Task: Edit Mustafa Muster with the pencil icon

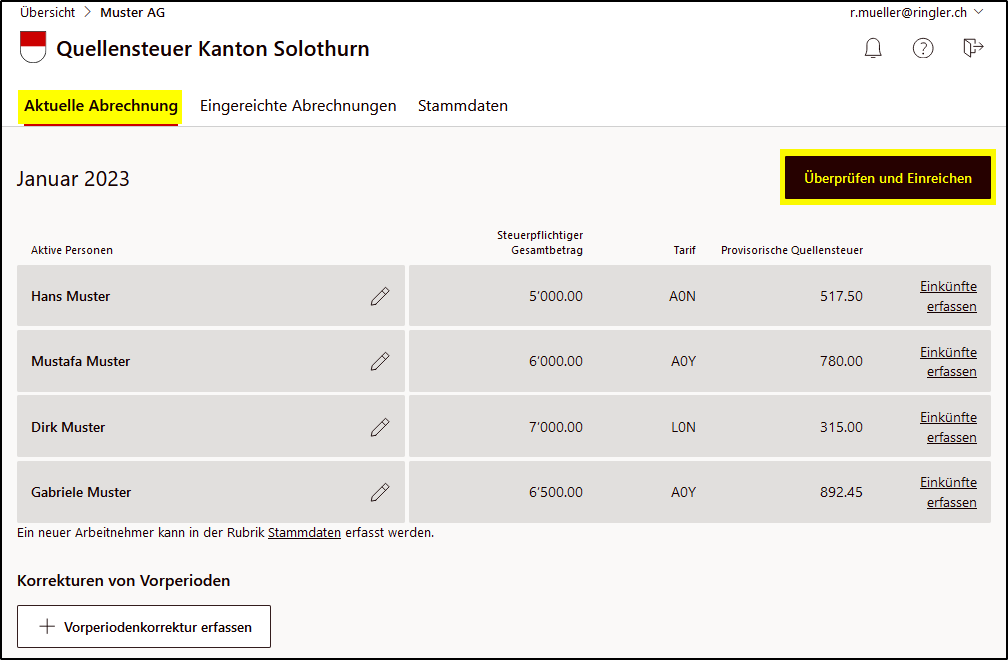Action: click(x=380, y=361)
